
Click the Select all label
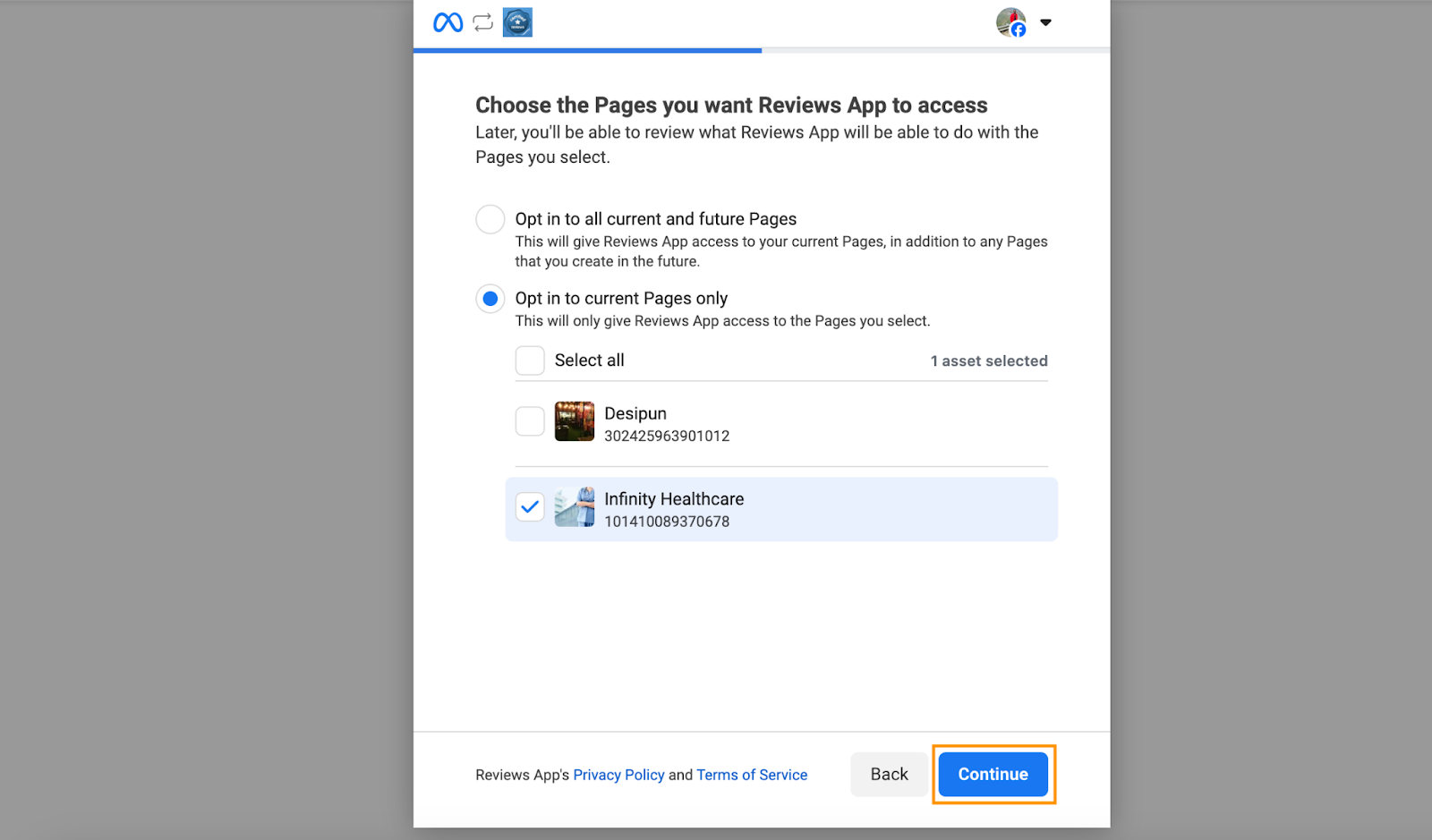tap(589, 360)
